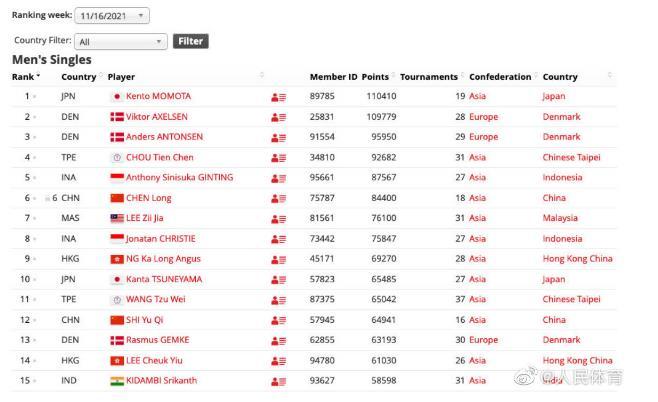Click the Denmark flag beside Rasmus GEMKE

(x=117, y=340)
